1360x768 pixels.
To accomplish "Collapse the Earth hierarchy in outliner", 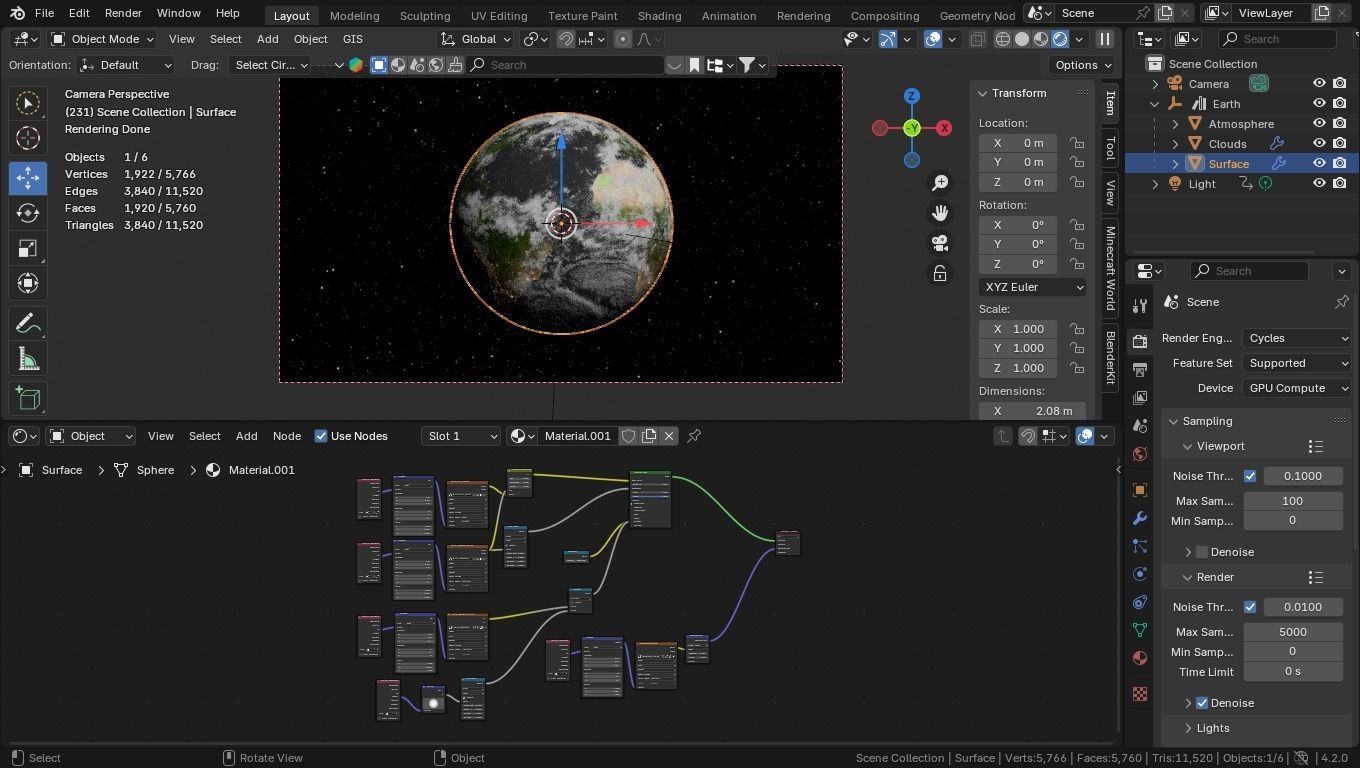I will pos(1155,104).
